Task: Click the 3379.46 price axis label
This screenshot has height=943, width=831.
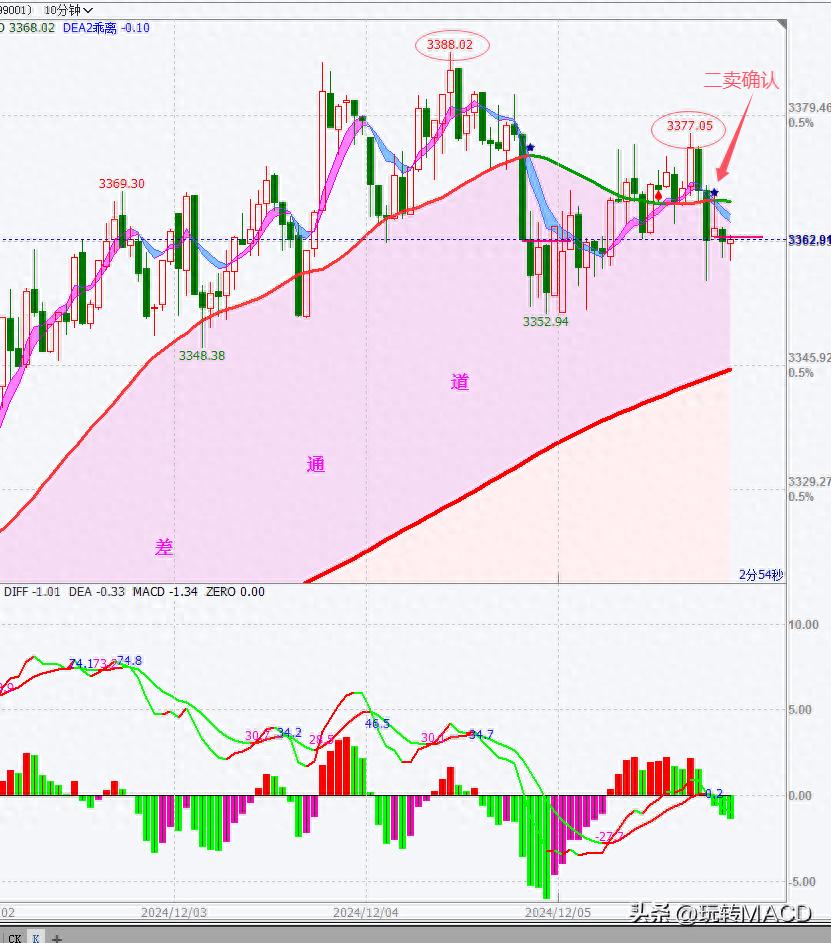Action: [x=809, y=108]
